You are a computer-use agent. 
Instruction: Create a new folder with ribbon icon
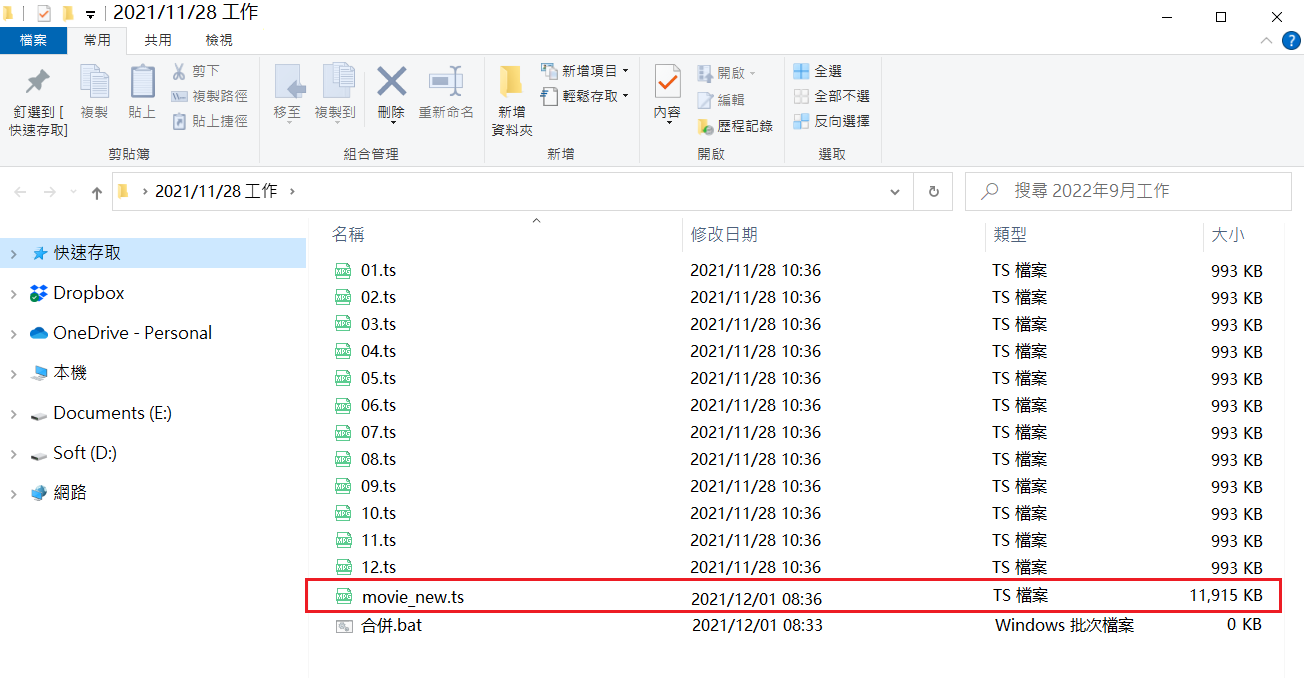(x=512, y=82)
